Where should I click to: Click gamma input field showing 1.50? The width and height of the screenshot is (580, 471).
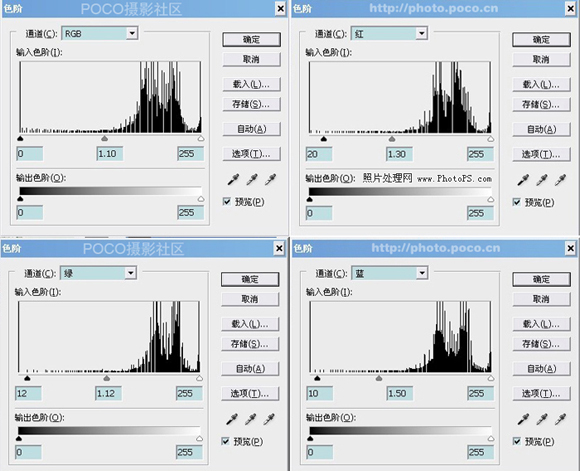(x=399, y=393)
